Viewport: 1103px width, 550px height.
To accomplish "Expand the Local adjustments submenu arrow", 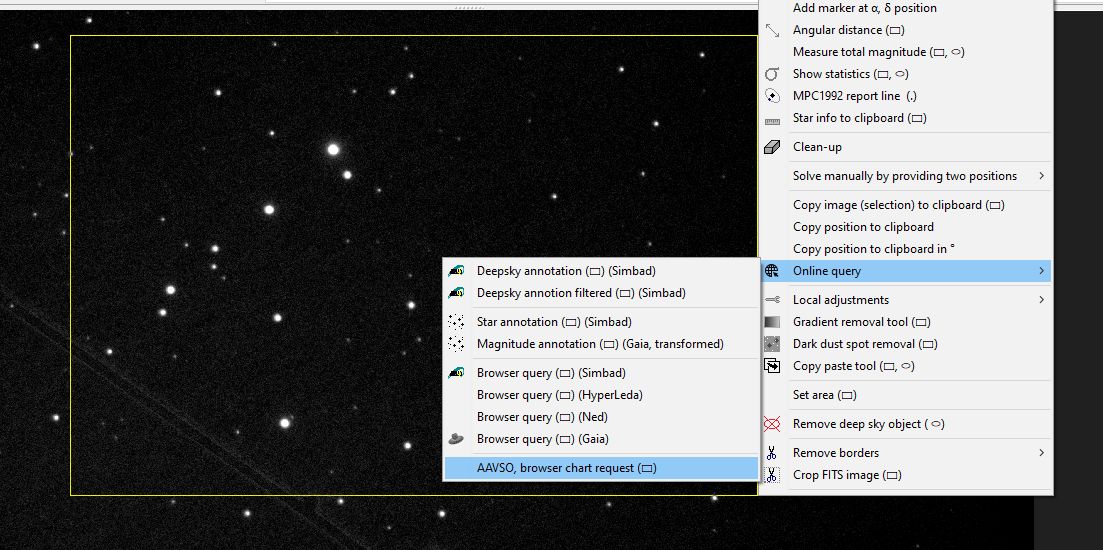I will coord(1041,300).
